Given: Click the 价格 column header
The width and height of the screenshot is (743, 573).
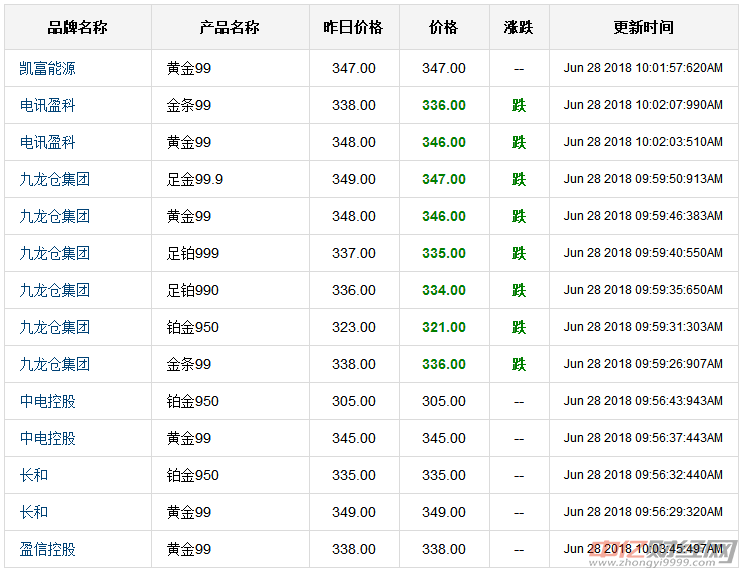Looking at the screenshot, I should tap(444, 27).
